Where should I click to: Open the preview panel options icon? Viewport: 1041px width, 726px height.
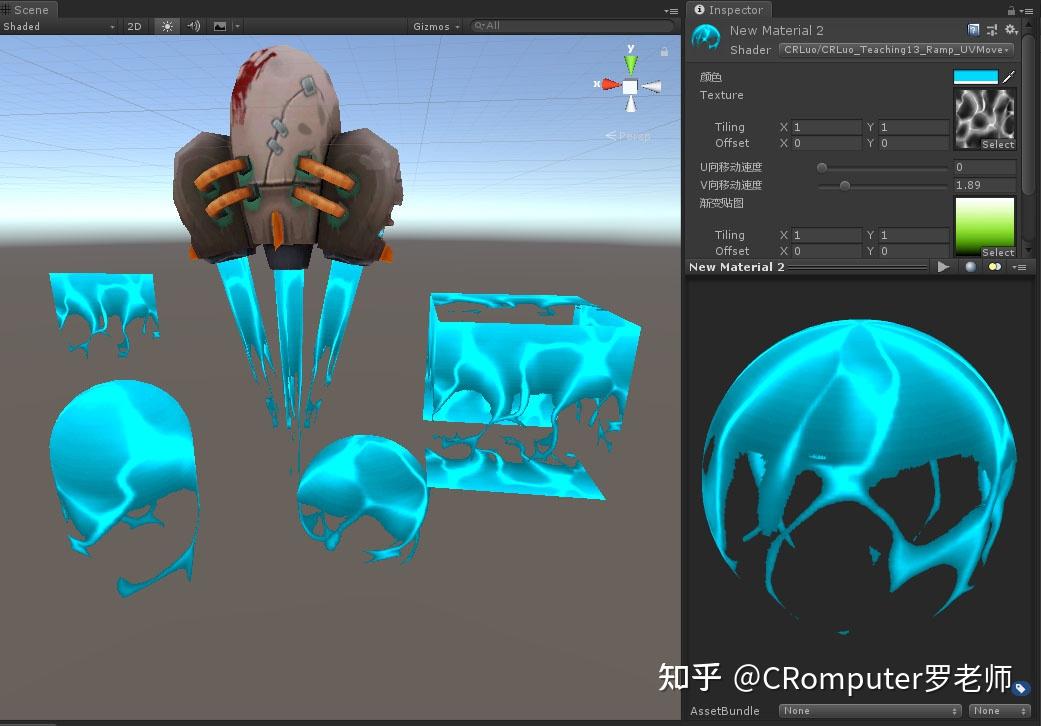pyautogui.click(x=1019, y=267)
